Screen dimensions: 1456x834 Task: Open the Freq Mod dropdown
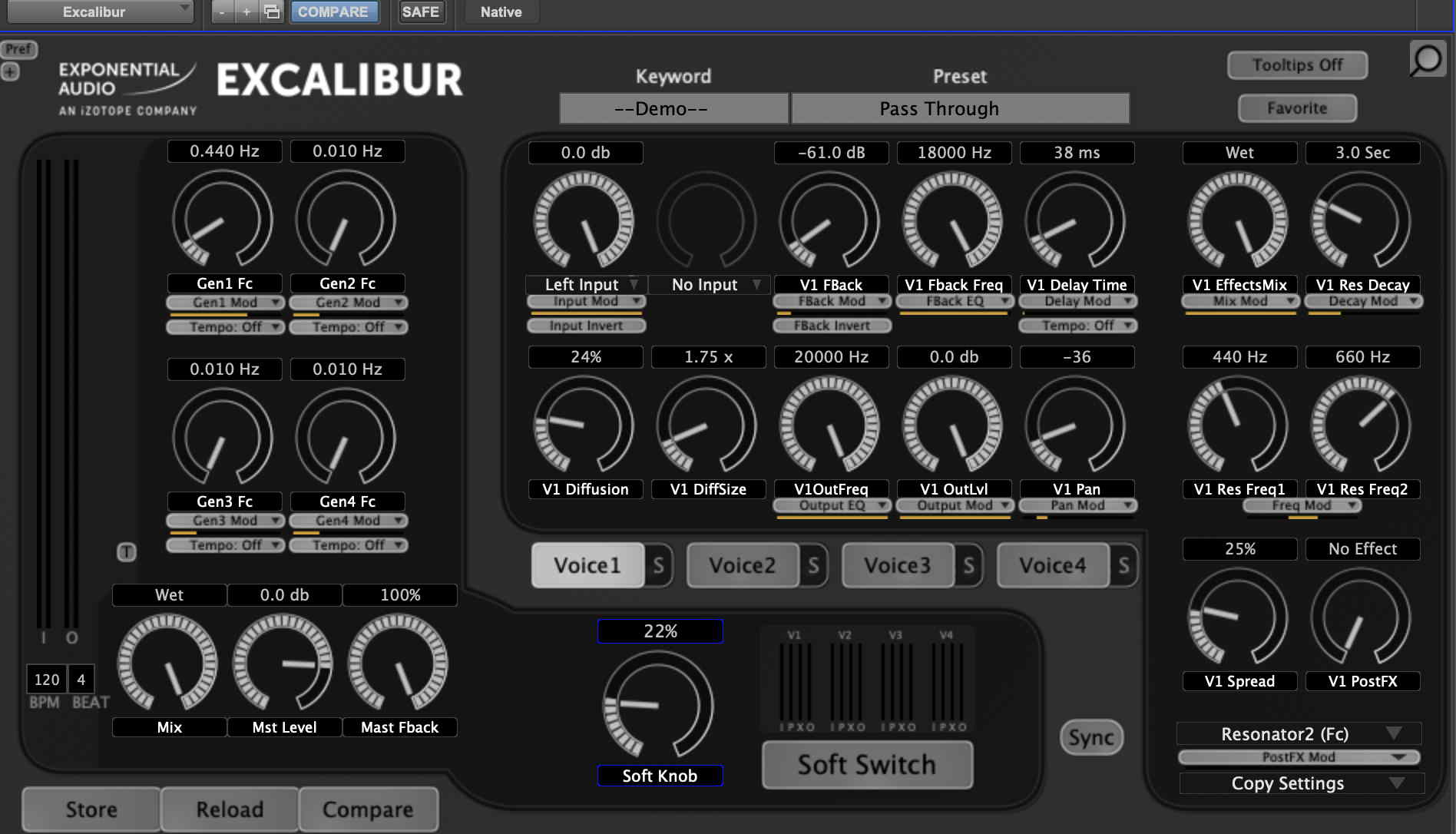pos(1302,505)
